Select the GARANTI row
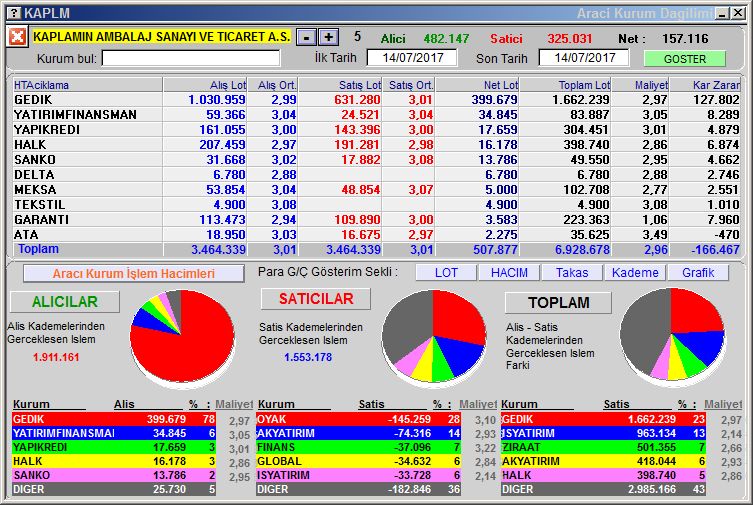 [x=376, y=219]
